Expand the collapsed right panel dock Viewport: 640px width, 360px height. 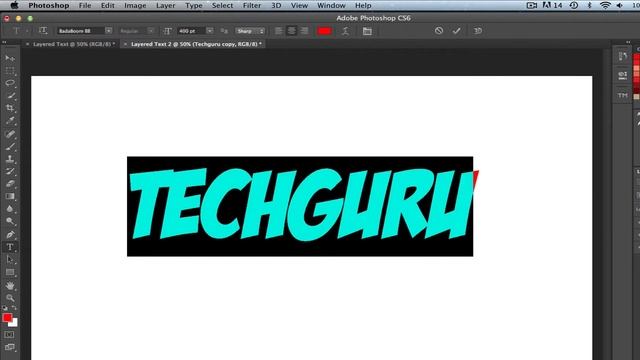pos(628,42)
